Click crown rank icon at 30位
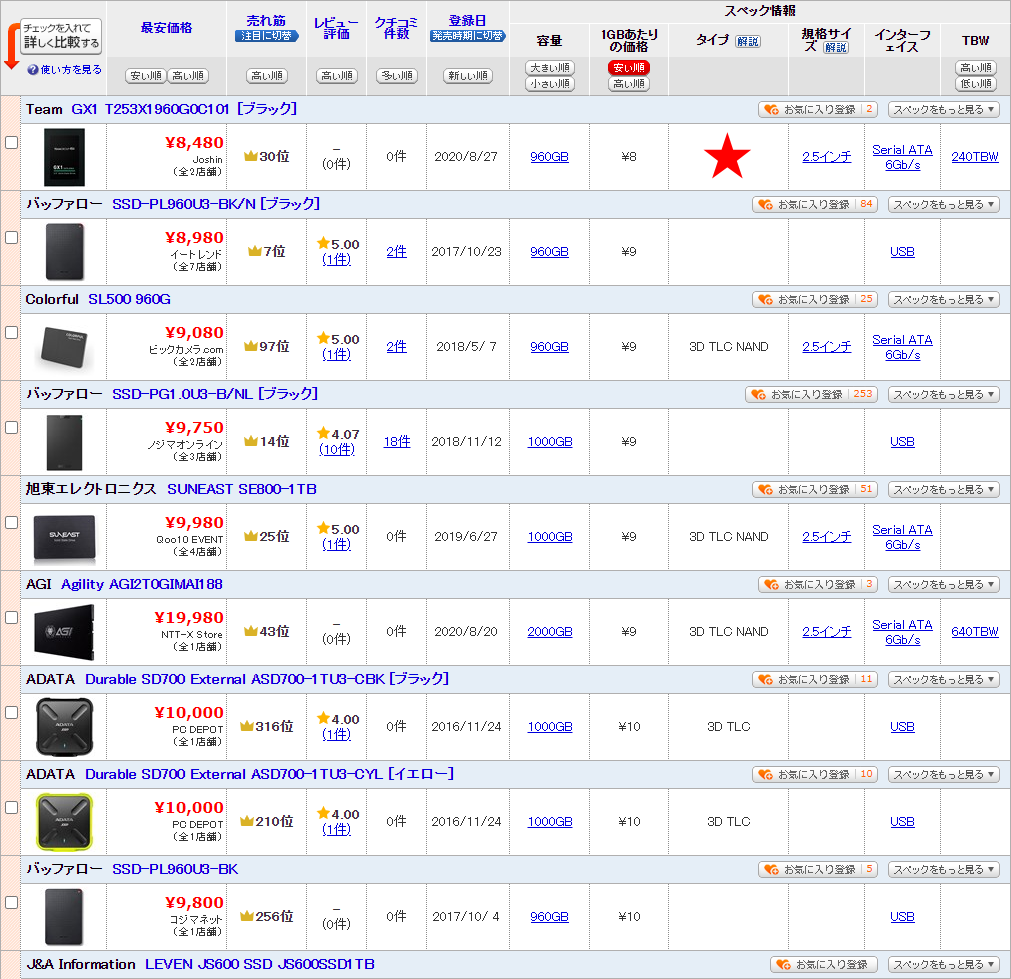1011x979 pixels. pos(251,156)
